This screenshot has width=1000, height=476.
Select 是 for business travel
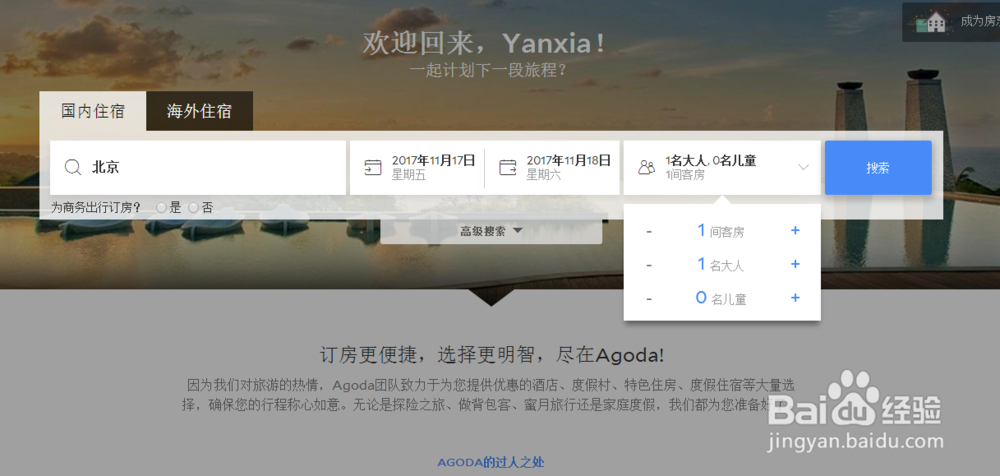click(x=161, y=208)
